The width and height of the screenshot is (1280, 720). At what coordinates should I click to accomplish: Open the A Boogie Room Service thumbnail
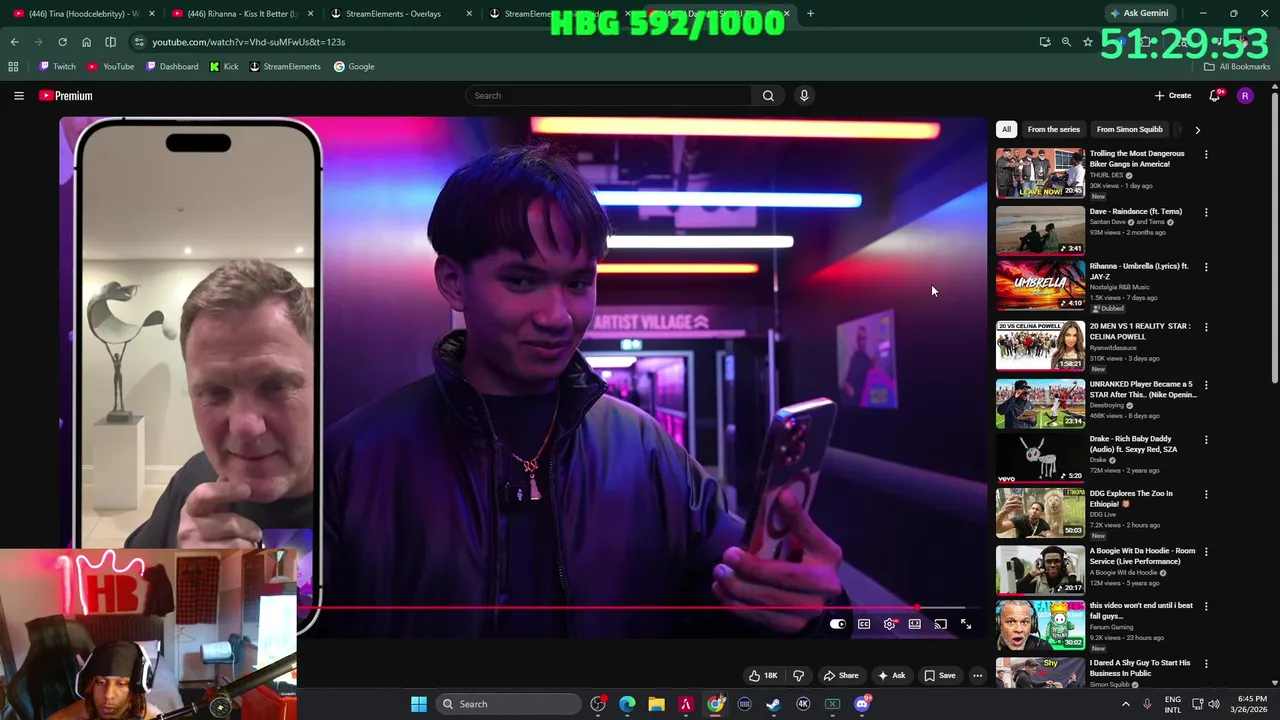(x=1040, y=570)
